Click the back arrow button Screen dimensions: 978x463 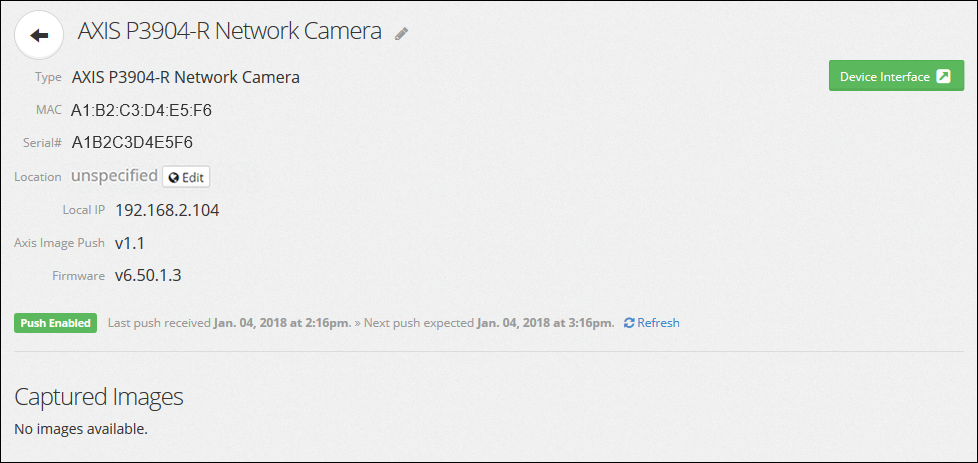[x=39, y=36]
